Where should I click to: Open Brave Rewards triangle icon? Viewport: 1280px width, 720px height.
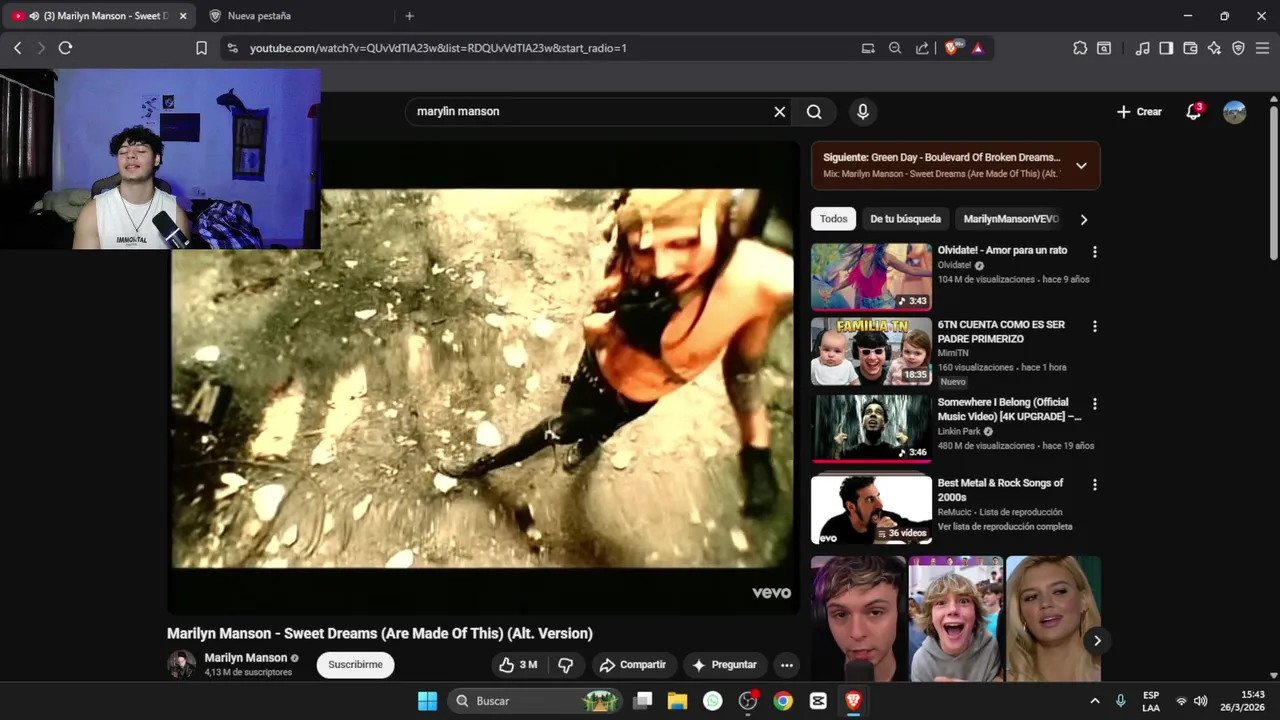977,48
